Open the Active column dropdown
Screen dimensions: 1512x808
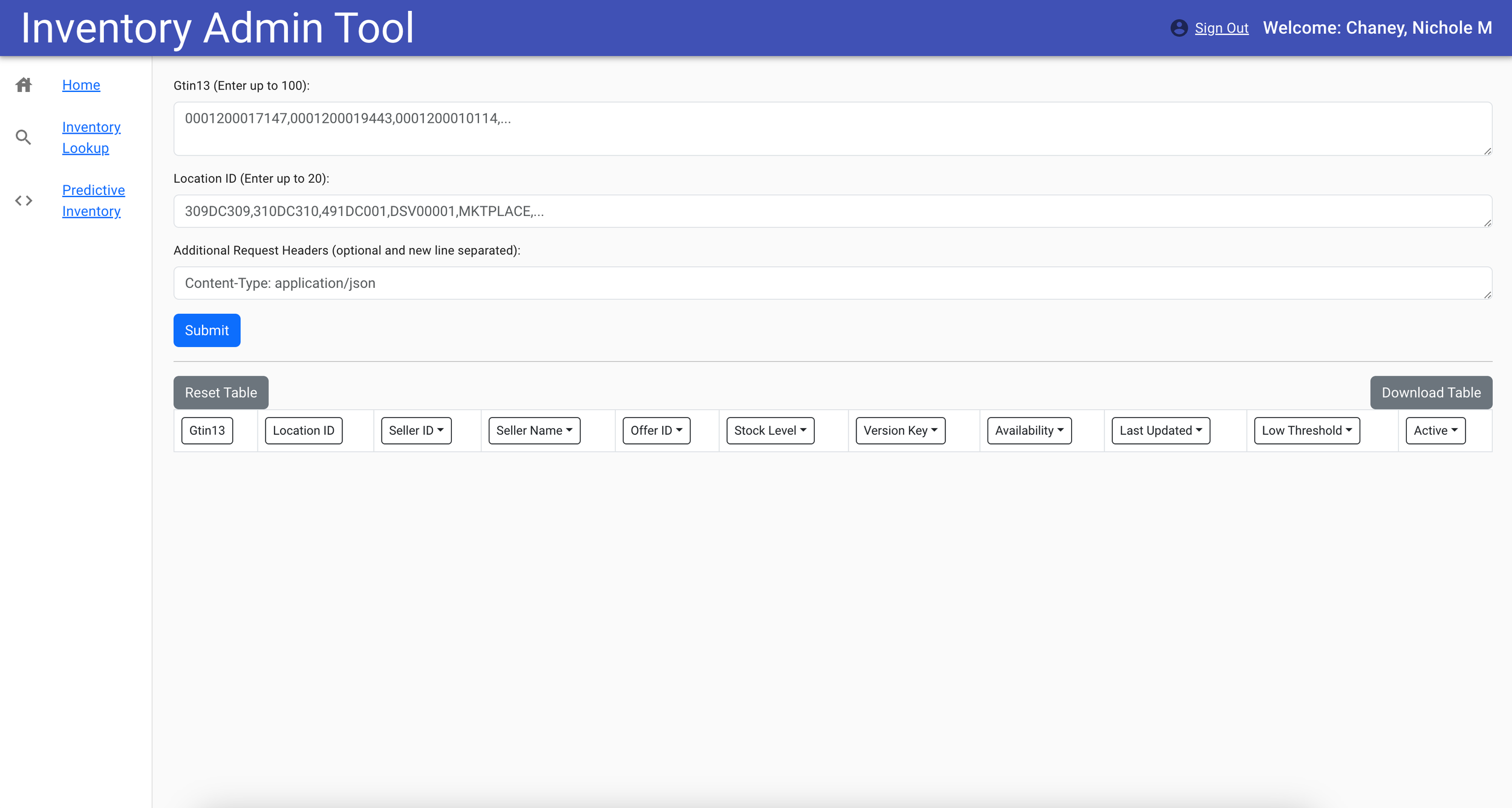pos(1435,431)
